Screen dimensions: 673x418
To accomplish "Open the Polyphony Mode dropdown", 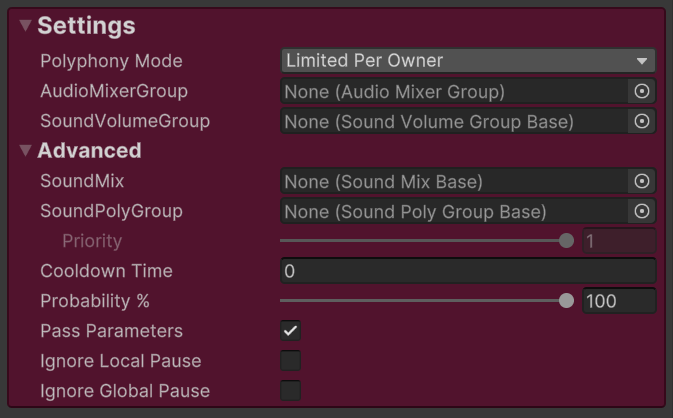I will point(467,61).
